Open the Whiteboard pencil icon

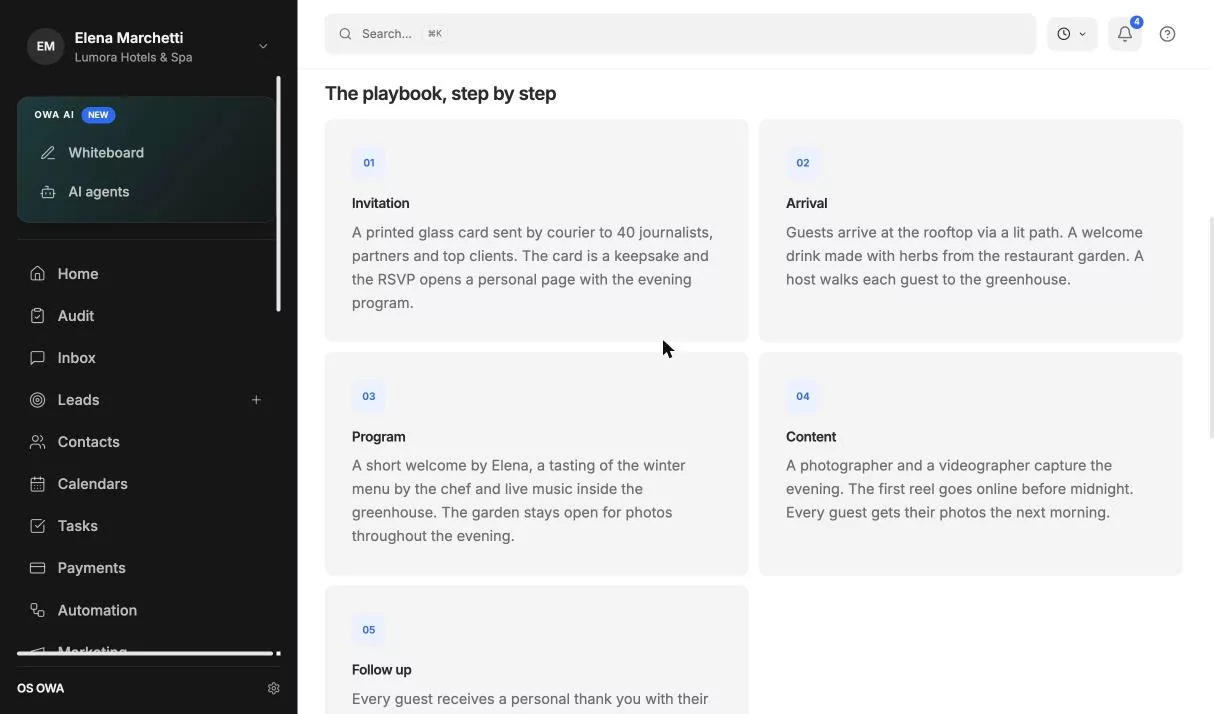(47, 153)
